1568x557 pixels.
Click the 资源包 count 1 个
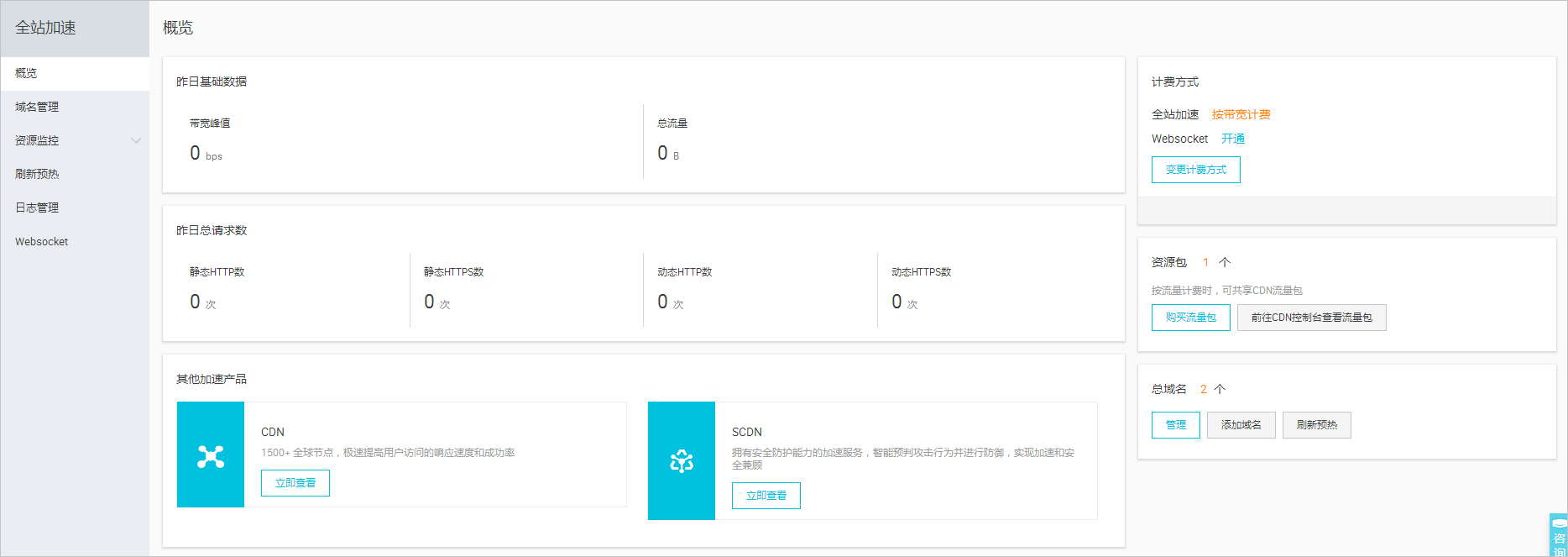pos(1216,262)
